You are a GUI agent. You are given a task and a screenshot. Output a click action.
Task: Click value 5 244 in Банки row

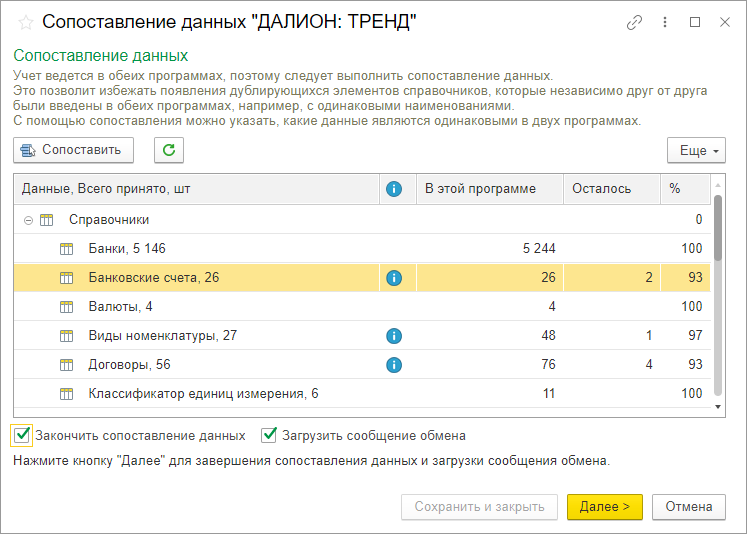[539, 249]
